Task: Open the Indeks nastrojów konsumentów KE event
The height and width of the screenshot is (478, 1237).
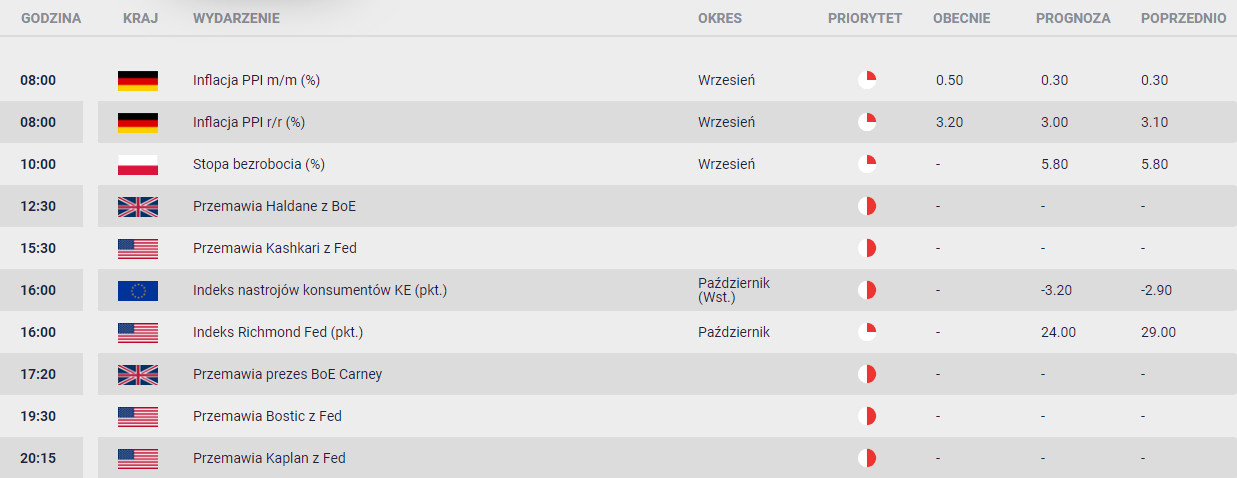Action: pos(320,290)
